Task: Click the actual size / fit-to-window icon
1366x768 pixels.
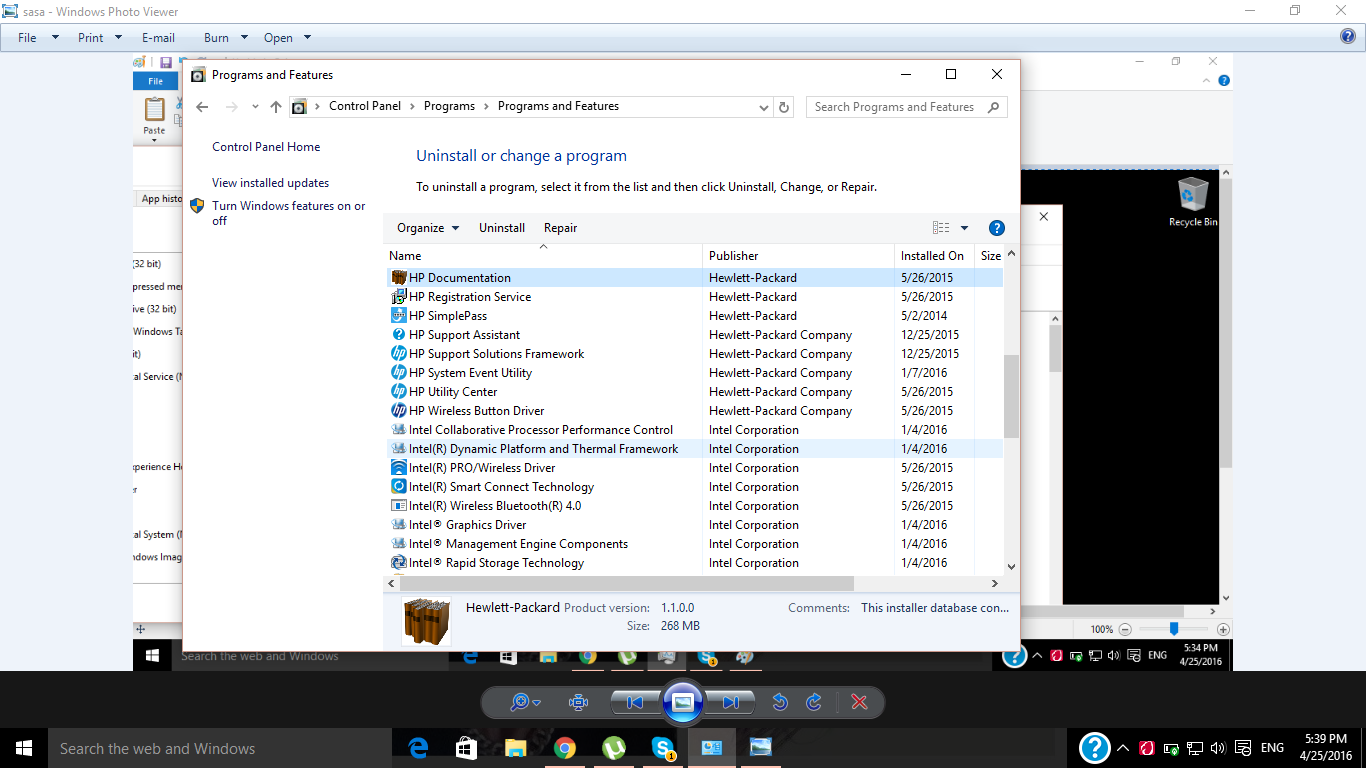Action: [x=578, y=702]
